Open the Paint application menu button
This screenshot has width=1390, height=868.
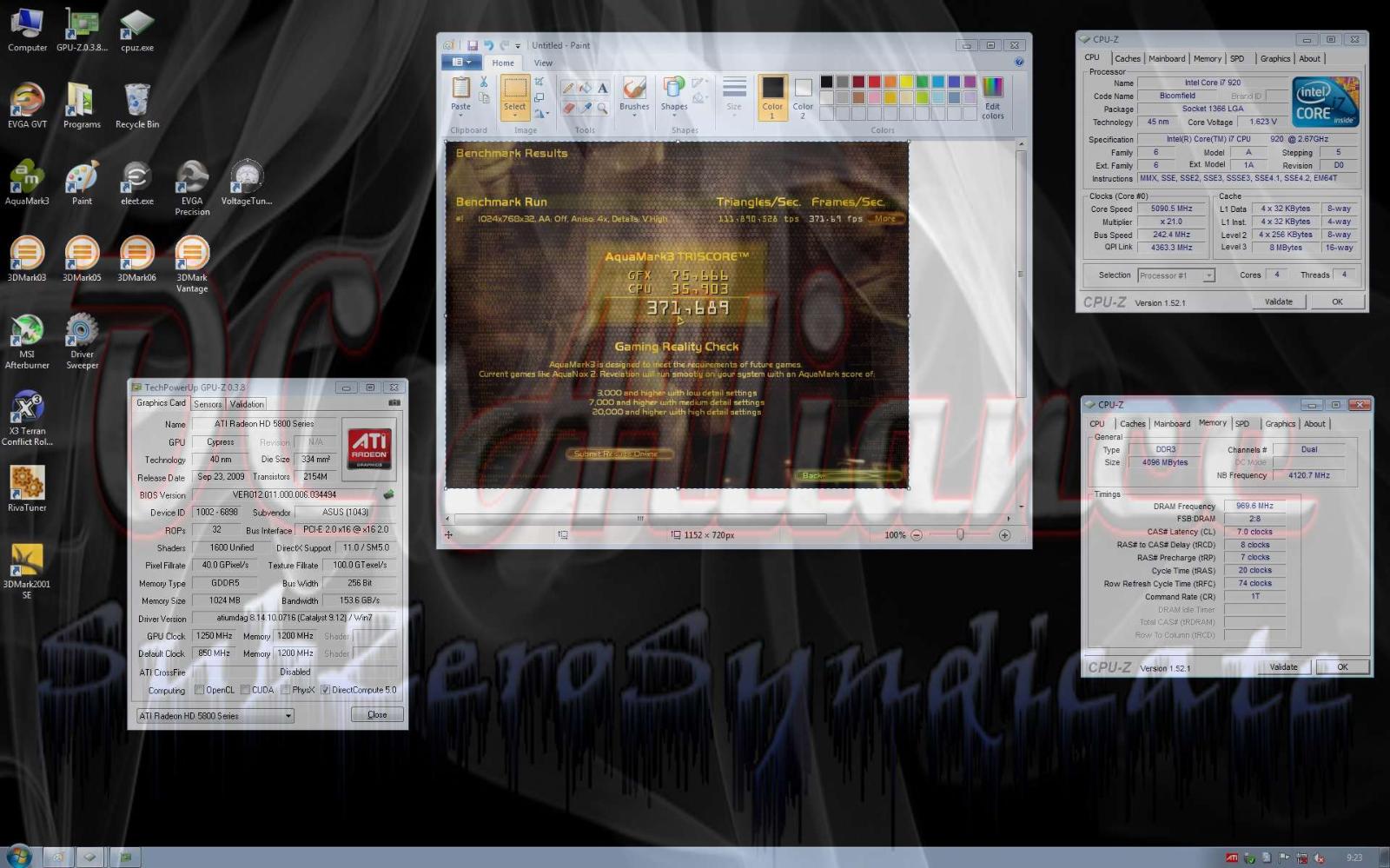click(x=461, y=63)
